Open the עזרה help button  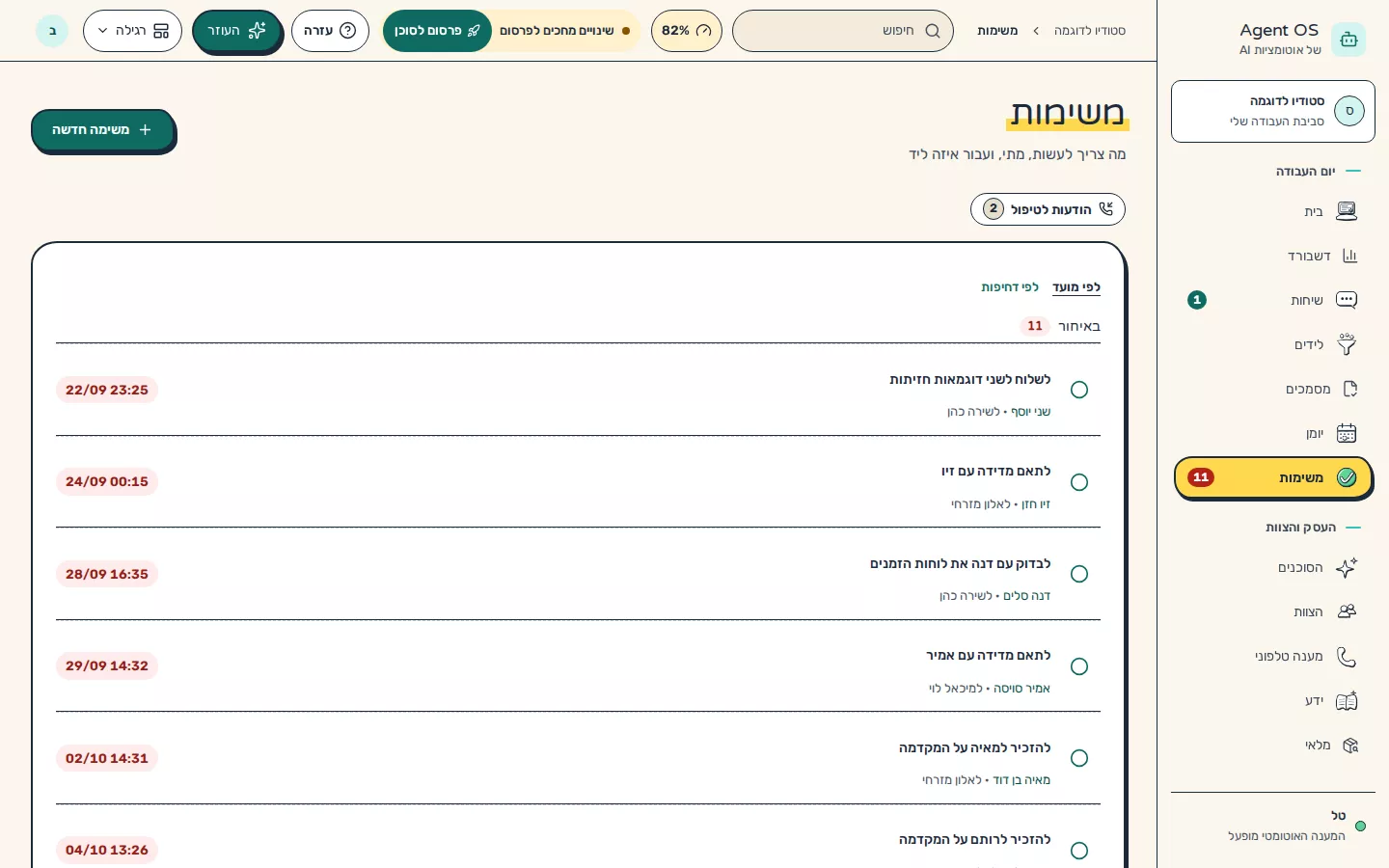330,31
